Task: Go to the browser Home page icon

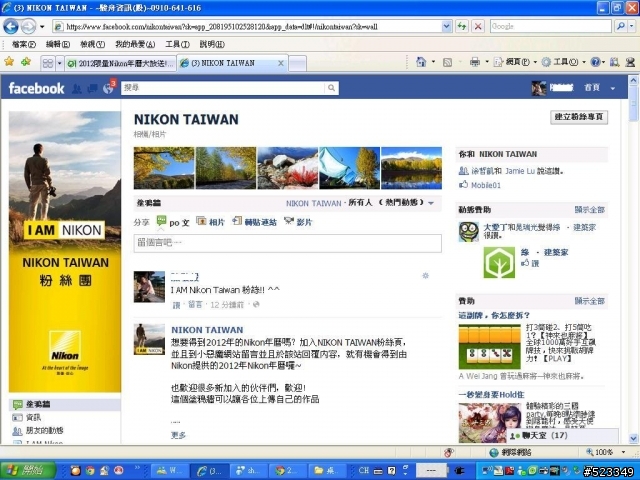Action: pyautogui.click(x=421, y=62)
